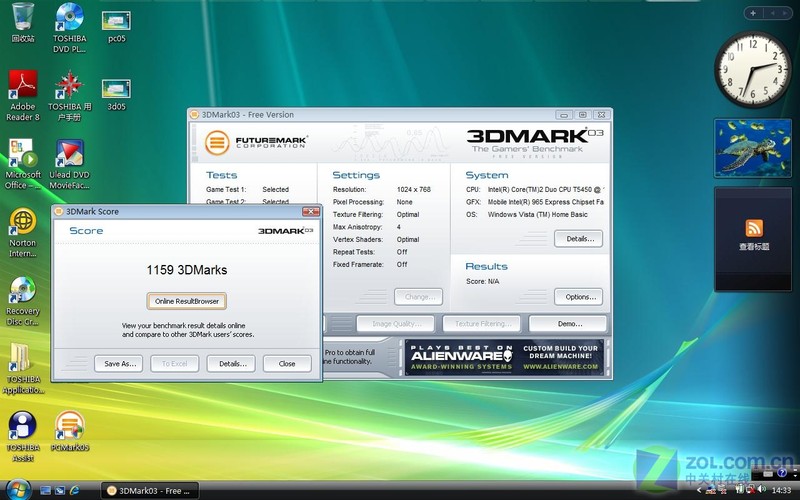Click the sidebar add gadget plus button
The height and width of the screenshot is (500, 800).
point(753,13)
